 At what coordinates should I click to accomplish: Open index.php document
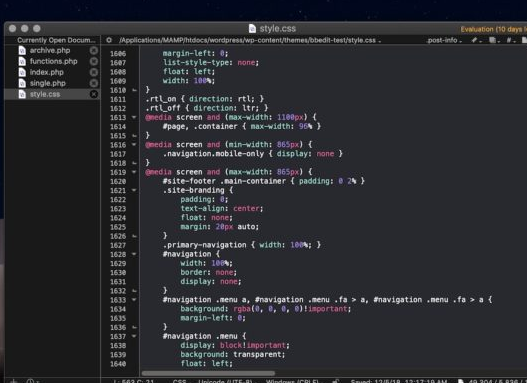pyautogui.click(x=46, y=72)
